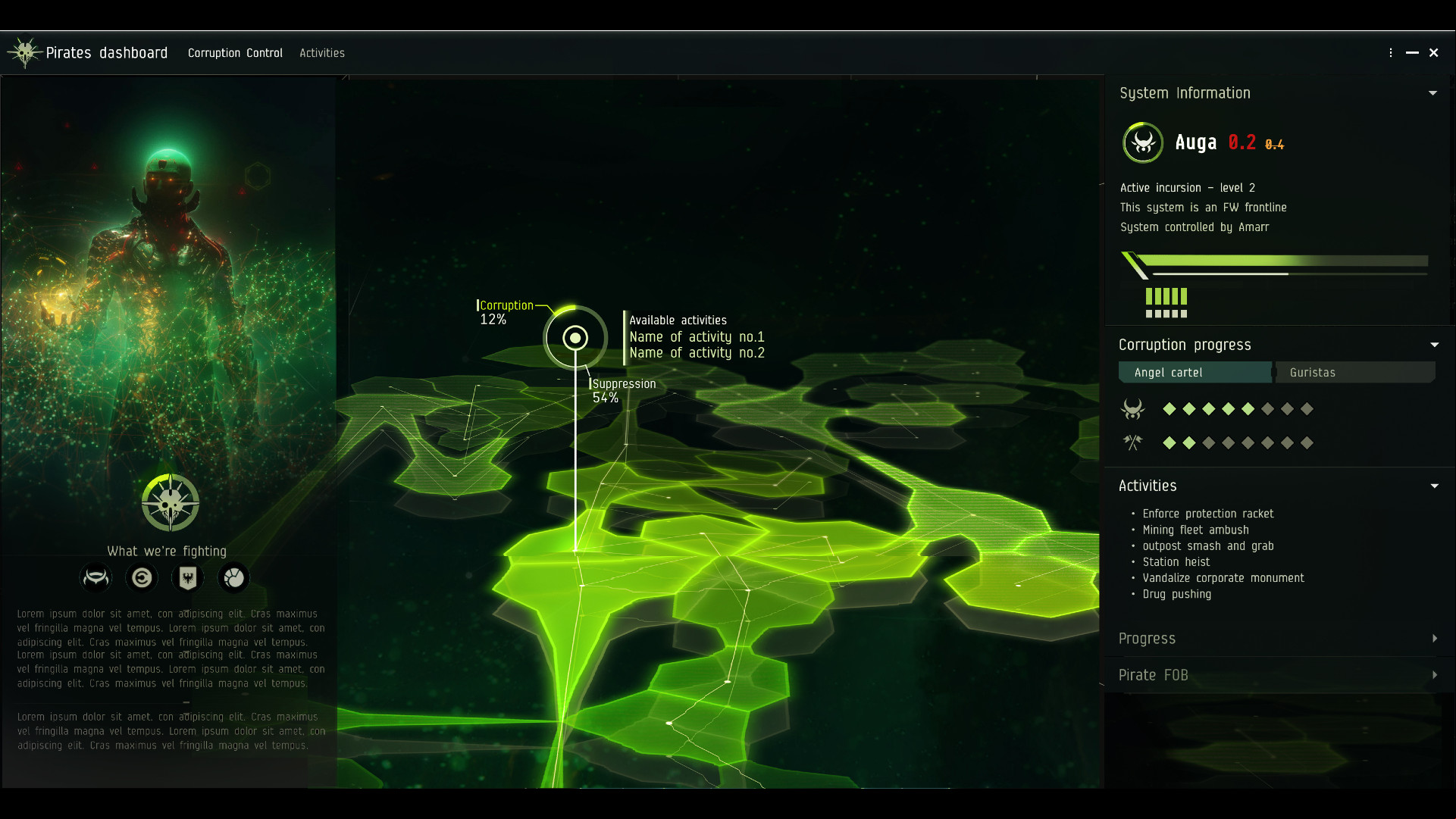Select the second enemy faction circular icon

click(x=142, y=578)
